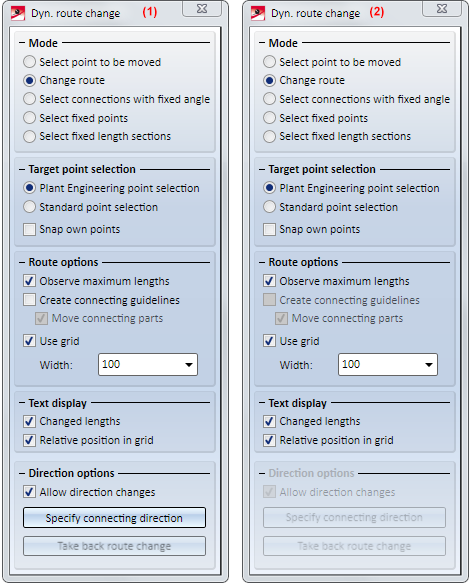470x583 pixels.
Task: Close the Dyn. route change dialog (2)
Action: [x=442, y=9]
